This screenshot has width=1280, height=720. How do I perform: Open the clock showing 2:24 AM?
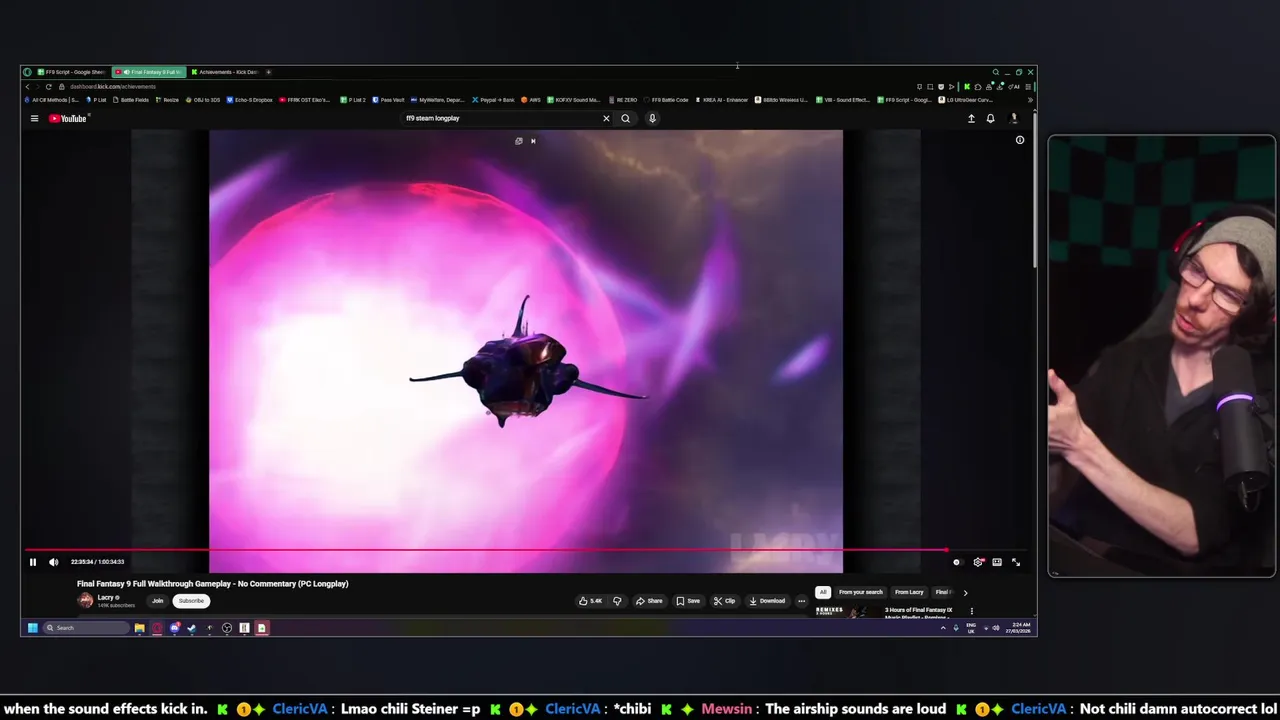click(1018, 628)
